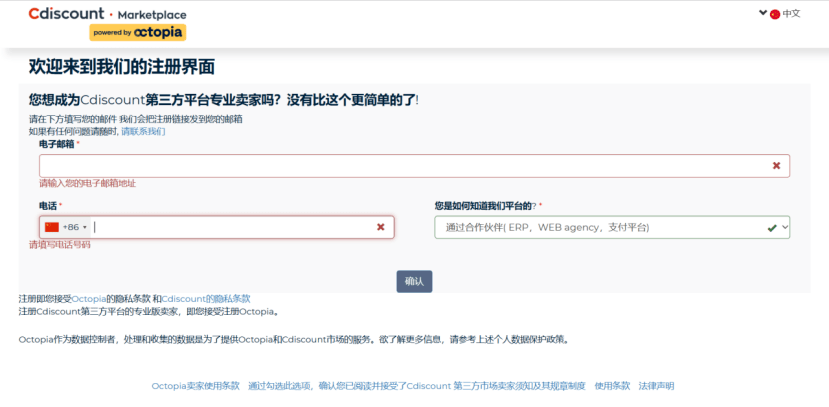
Task: Click the green checkmark in partner dropdown
Action: tap(771, 228)
